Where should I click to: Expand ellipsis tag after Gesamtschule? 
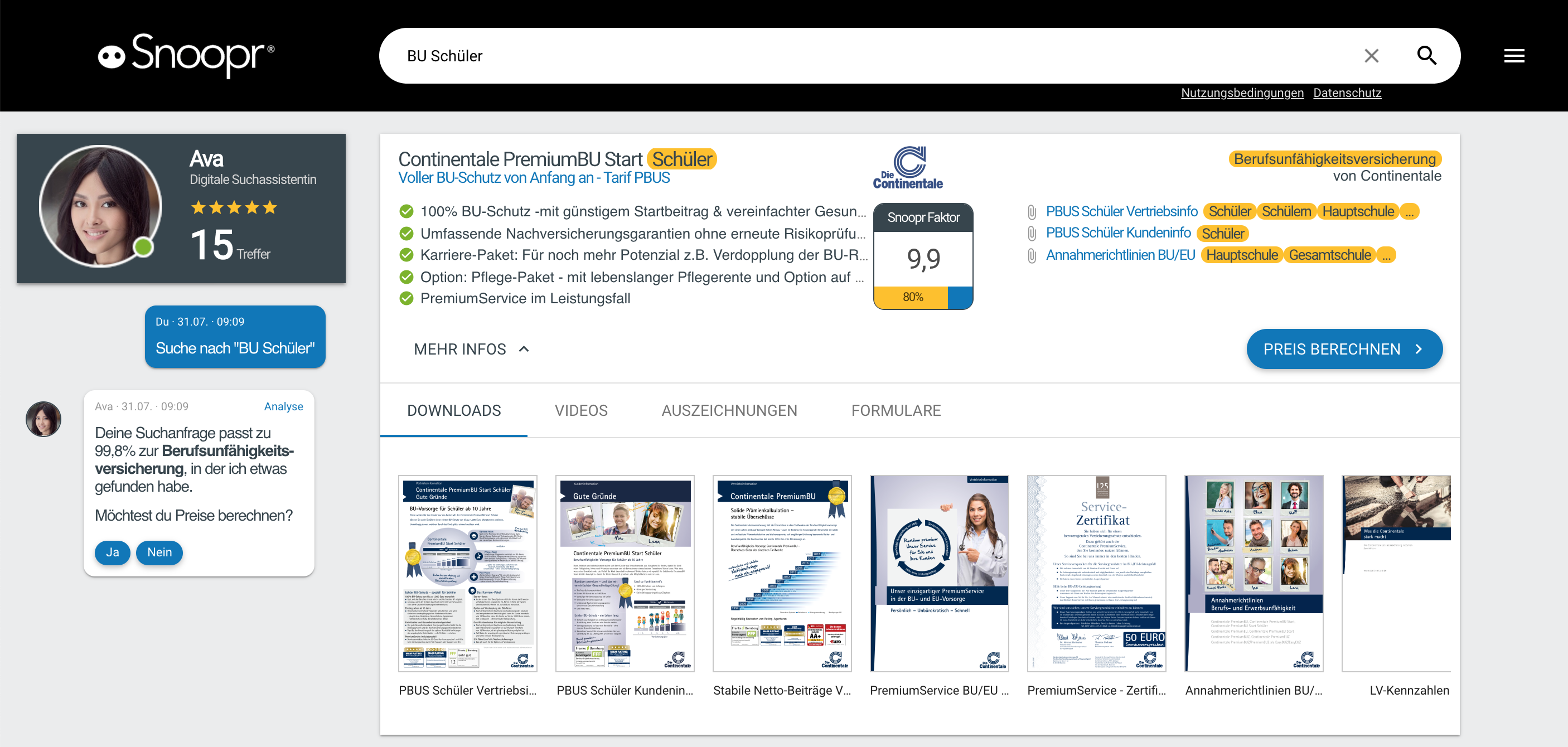click(x=1386, y=255)
